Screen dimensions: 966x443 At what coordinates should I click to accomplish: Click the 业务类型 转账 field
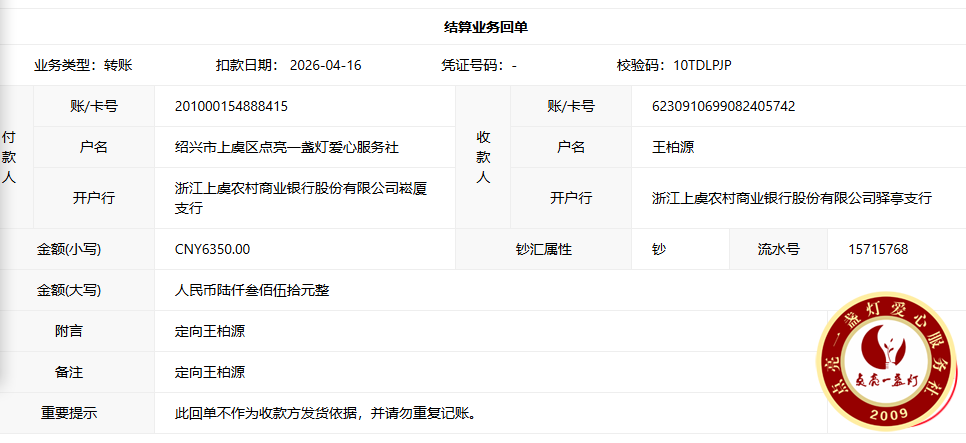click(83, 65)
